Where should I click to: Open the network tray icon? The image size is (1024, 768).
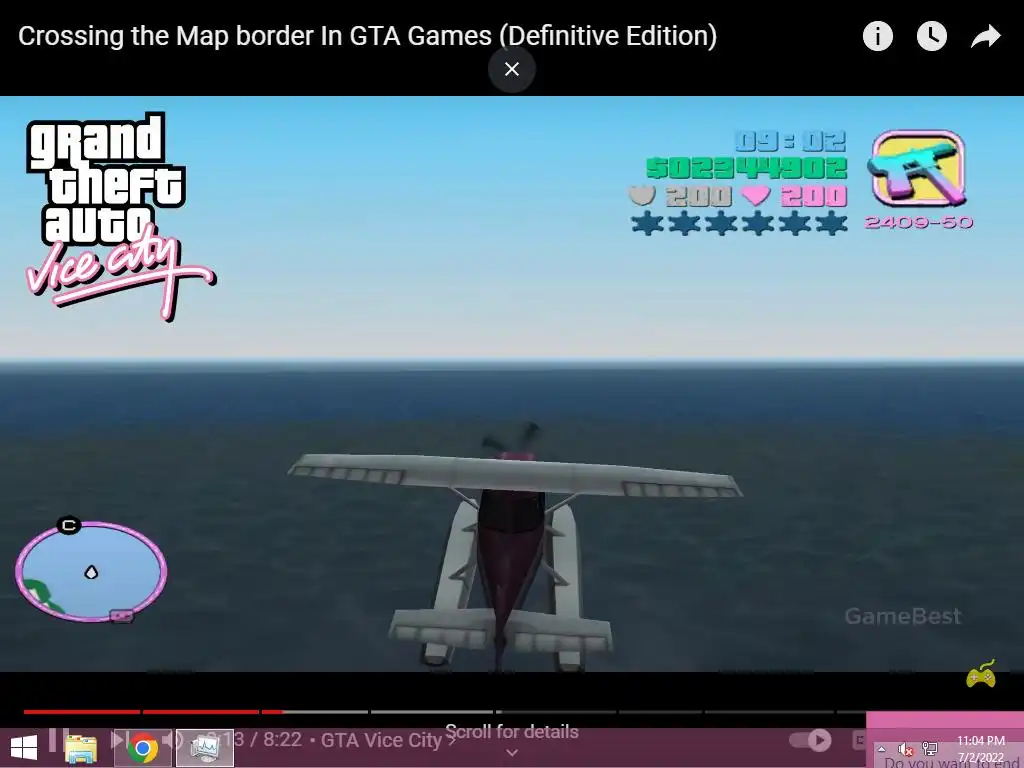930,748
